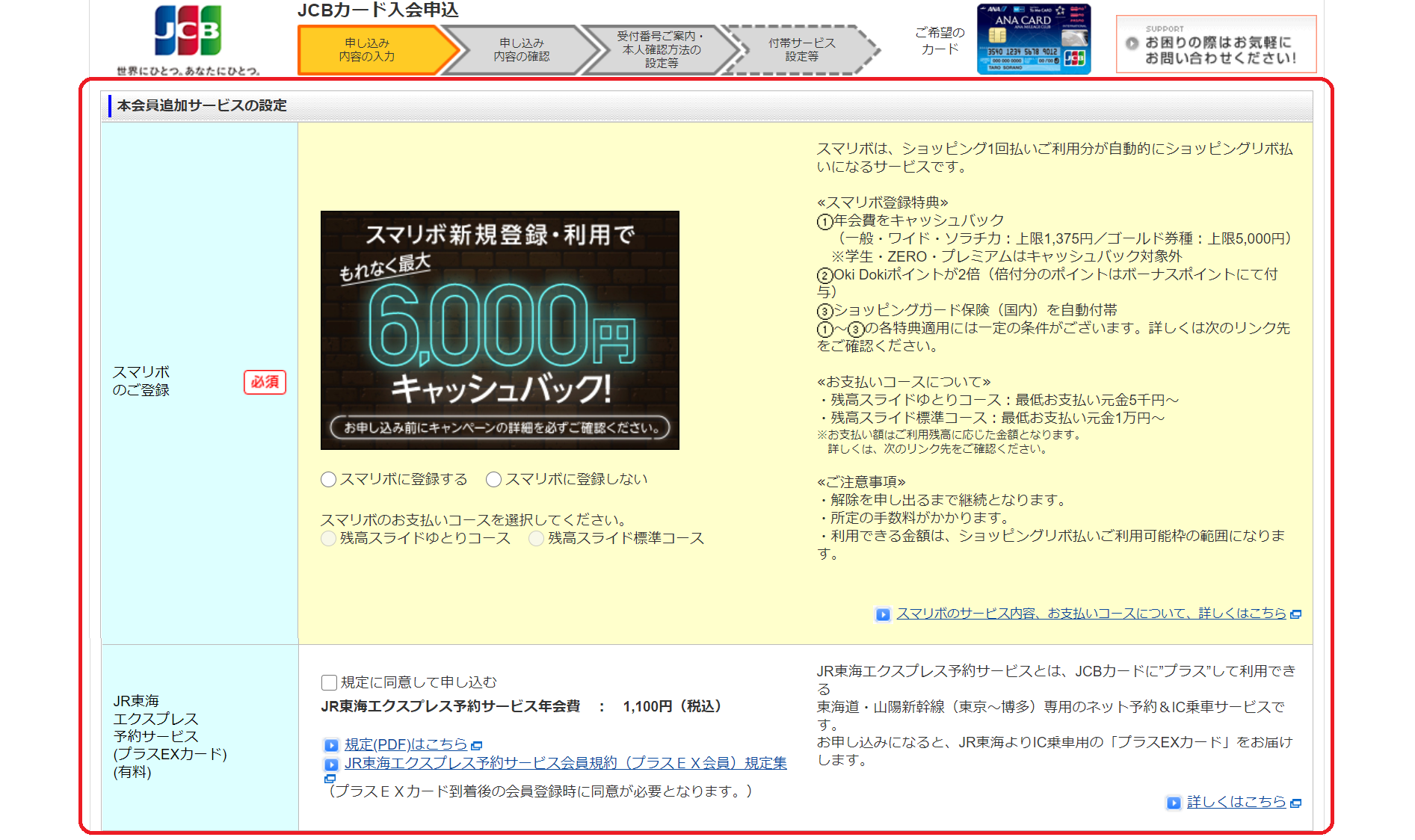Click the 受付番号ご案内 step

[662, 50]
